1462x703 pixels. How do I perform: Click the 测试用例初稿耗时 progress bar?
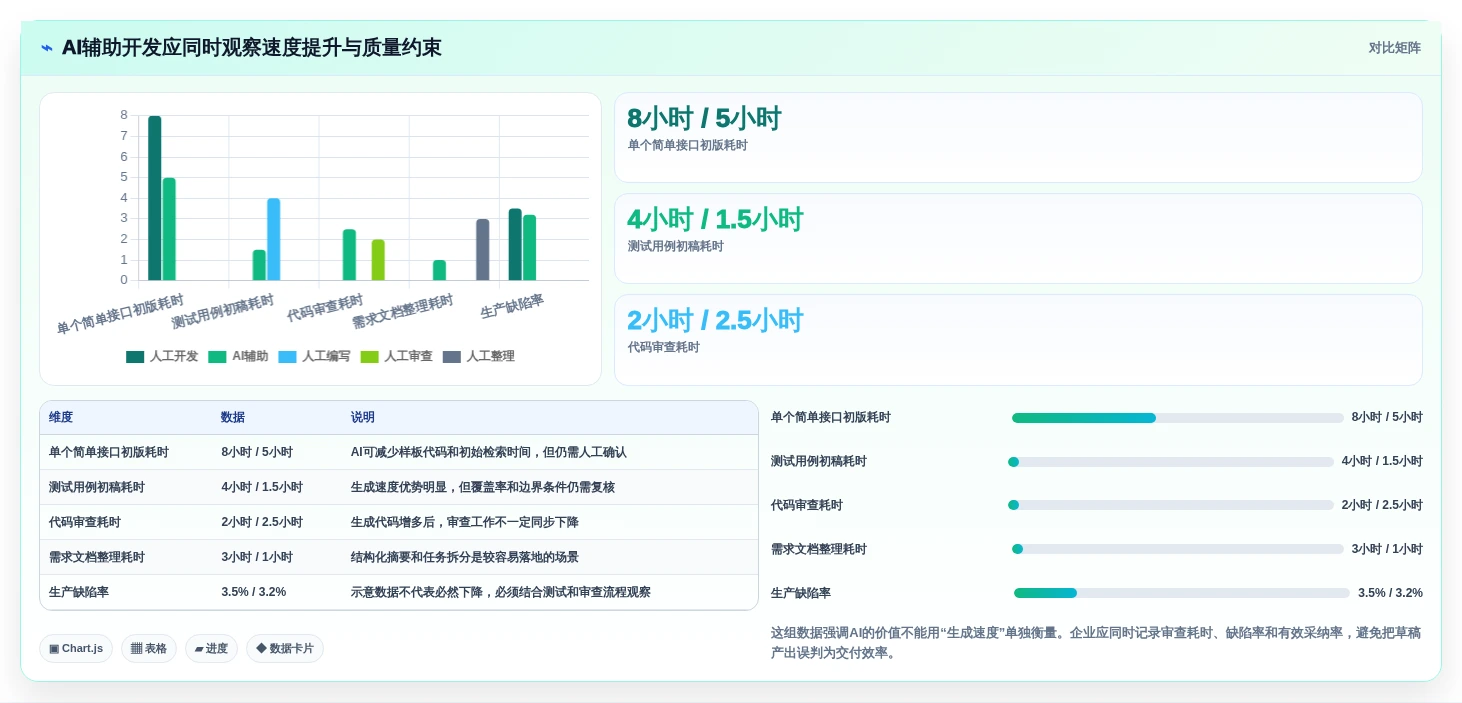coord(1171,462)
